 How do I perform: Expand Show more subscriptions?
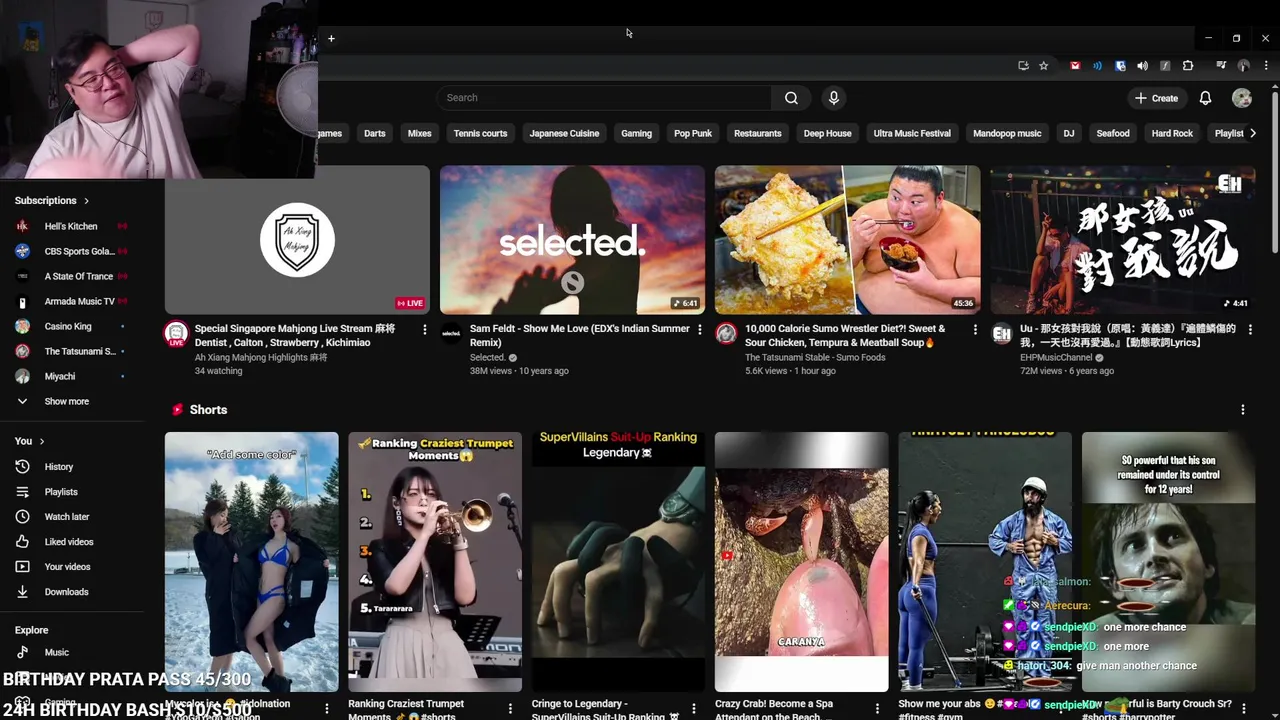(x=66, y=401)
